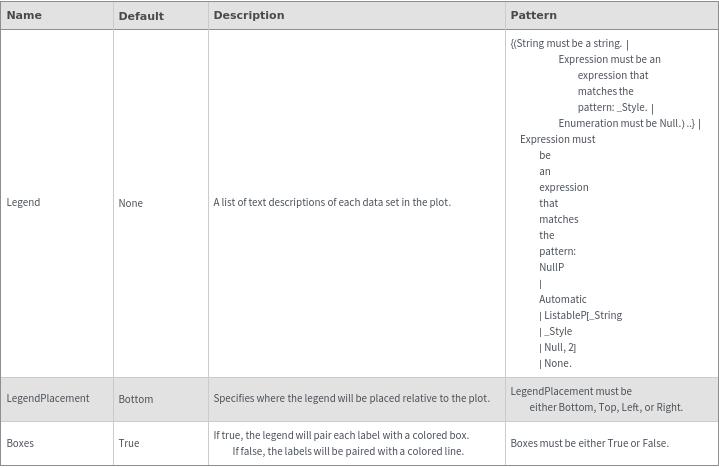This screenshot has width=719, height=468.
Task: Click the LegendPlacement description text
Action: (x=352, y=398)
